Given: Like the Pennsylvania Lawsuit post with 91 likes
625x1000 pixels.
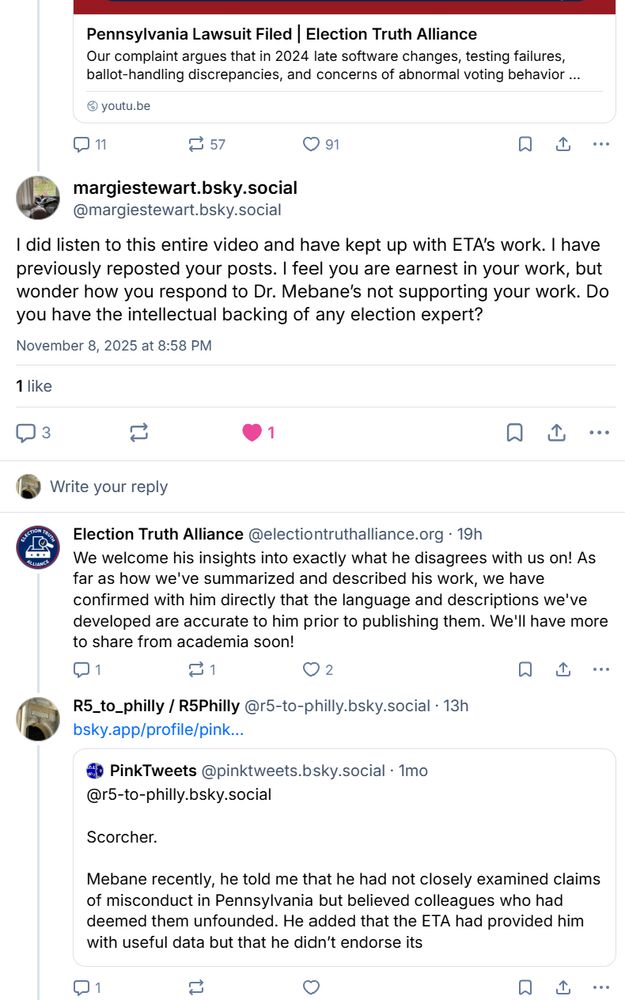Looking at the screenshot, I should [x=311, y=144].
